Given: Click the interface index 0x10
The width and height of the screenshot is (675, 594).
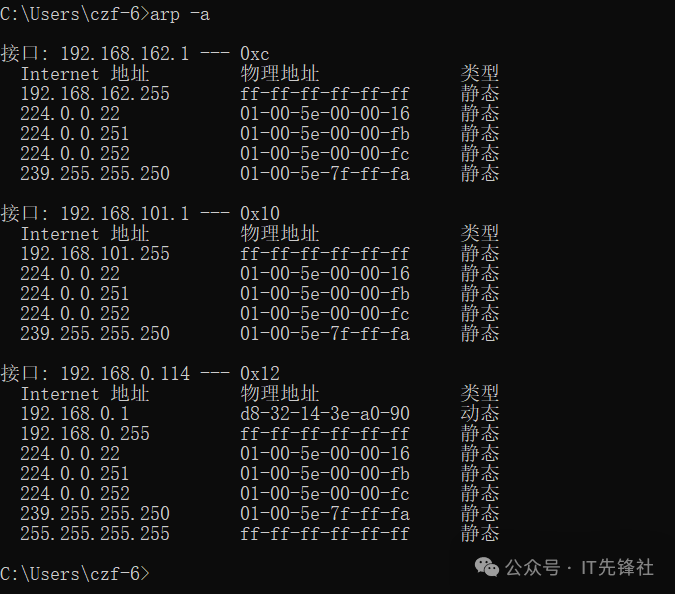Looking at the screenshot, I should pos(260,213).
